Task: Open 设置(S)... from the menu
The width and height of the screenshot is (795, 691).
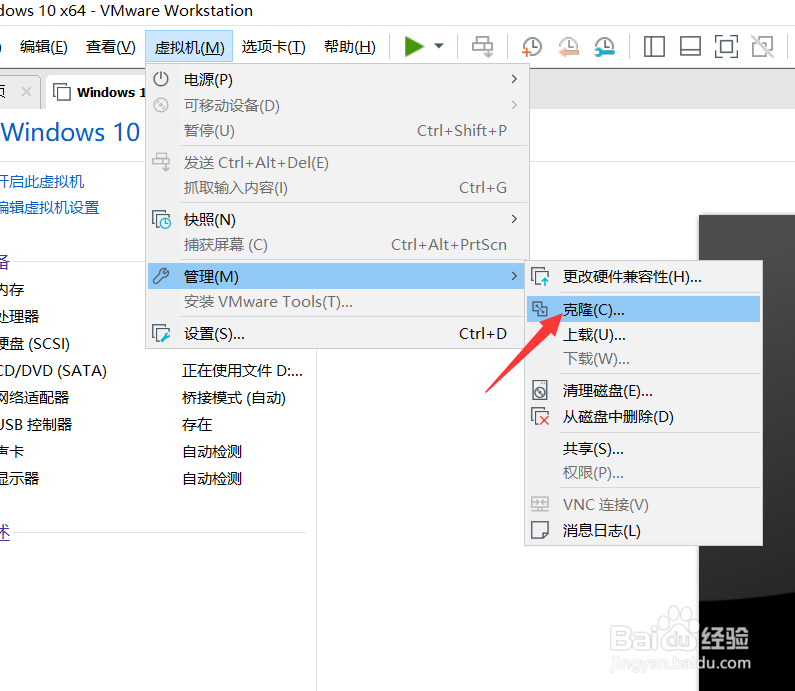Action: (337, 334)
